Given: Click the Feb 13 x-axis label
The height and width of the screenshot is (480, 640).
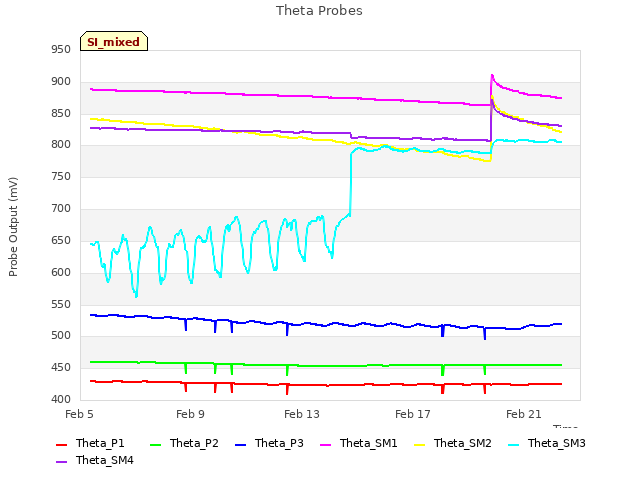Looking at the screenshot, I should pyautogui.click(x=302, y=414).
